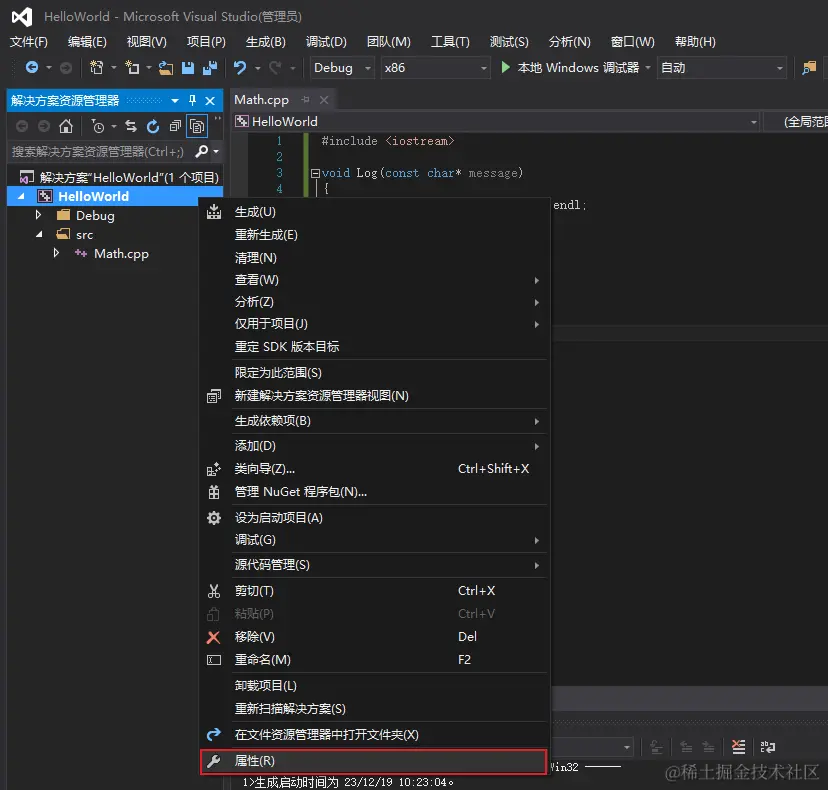This screenshot has height=790, width=828.
Task: Toggle the pin on Math.cpp tab
Action: point(305,99)
